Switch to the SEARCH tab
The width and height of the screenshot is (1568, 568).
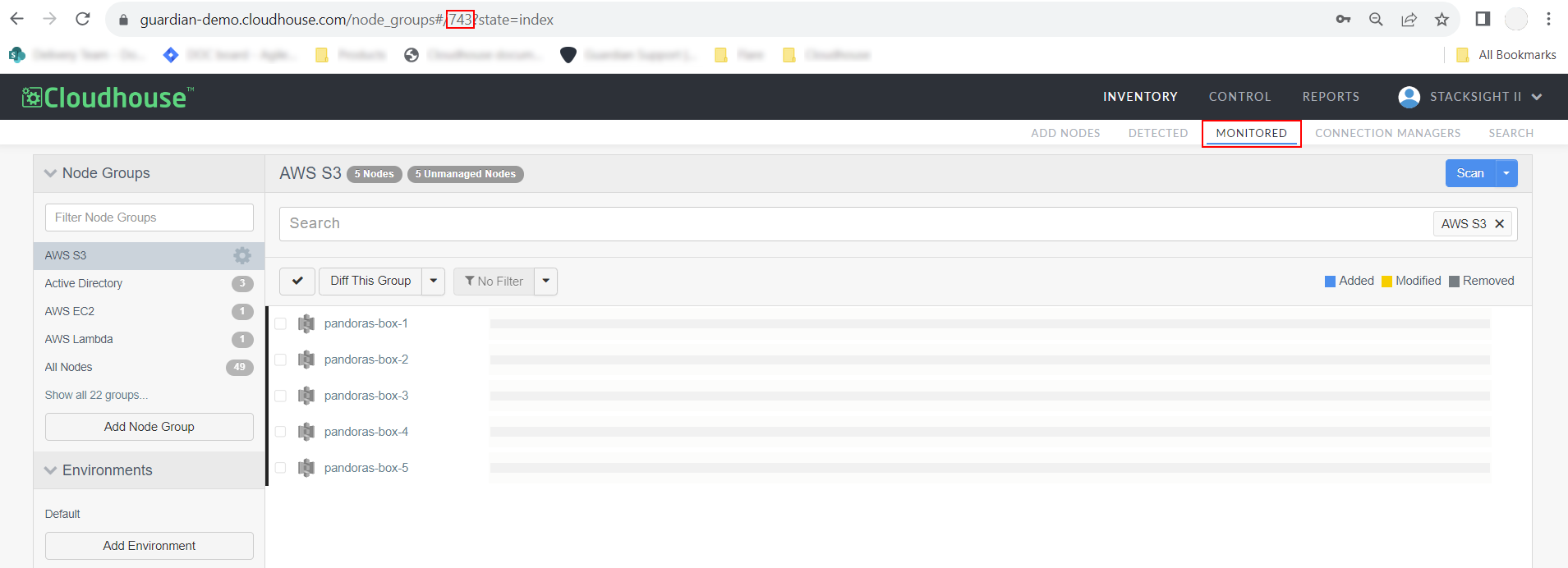[x=1511, y=133]
